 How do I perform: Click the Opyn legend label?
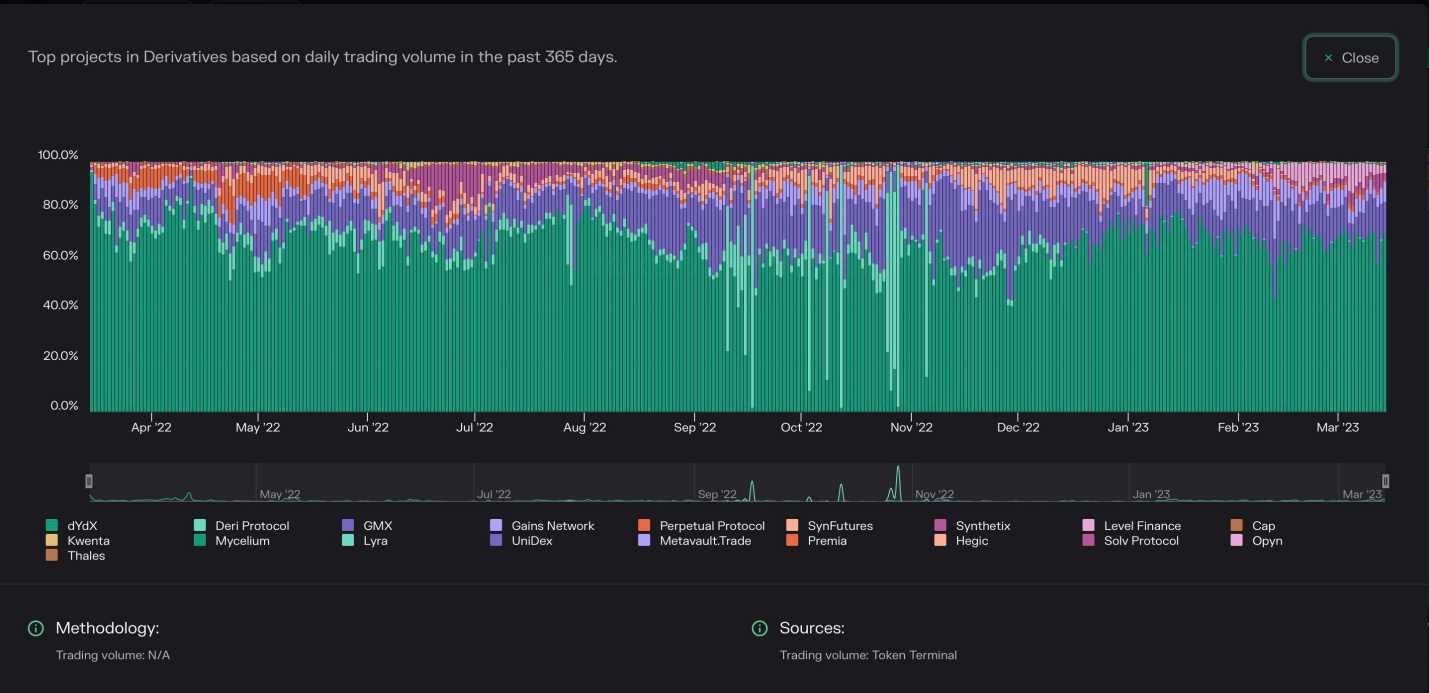pyautogui.click(x=1267, y=541)
